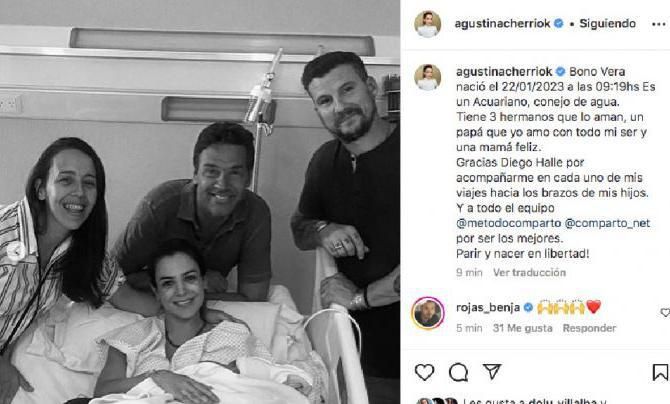Open agustinacherriok username in caption
Viewport: 670px width, 404px height.
(504, 71)
